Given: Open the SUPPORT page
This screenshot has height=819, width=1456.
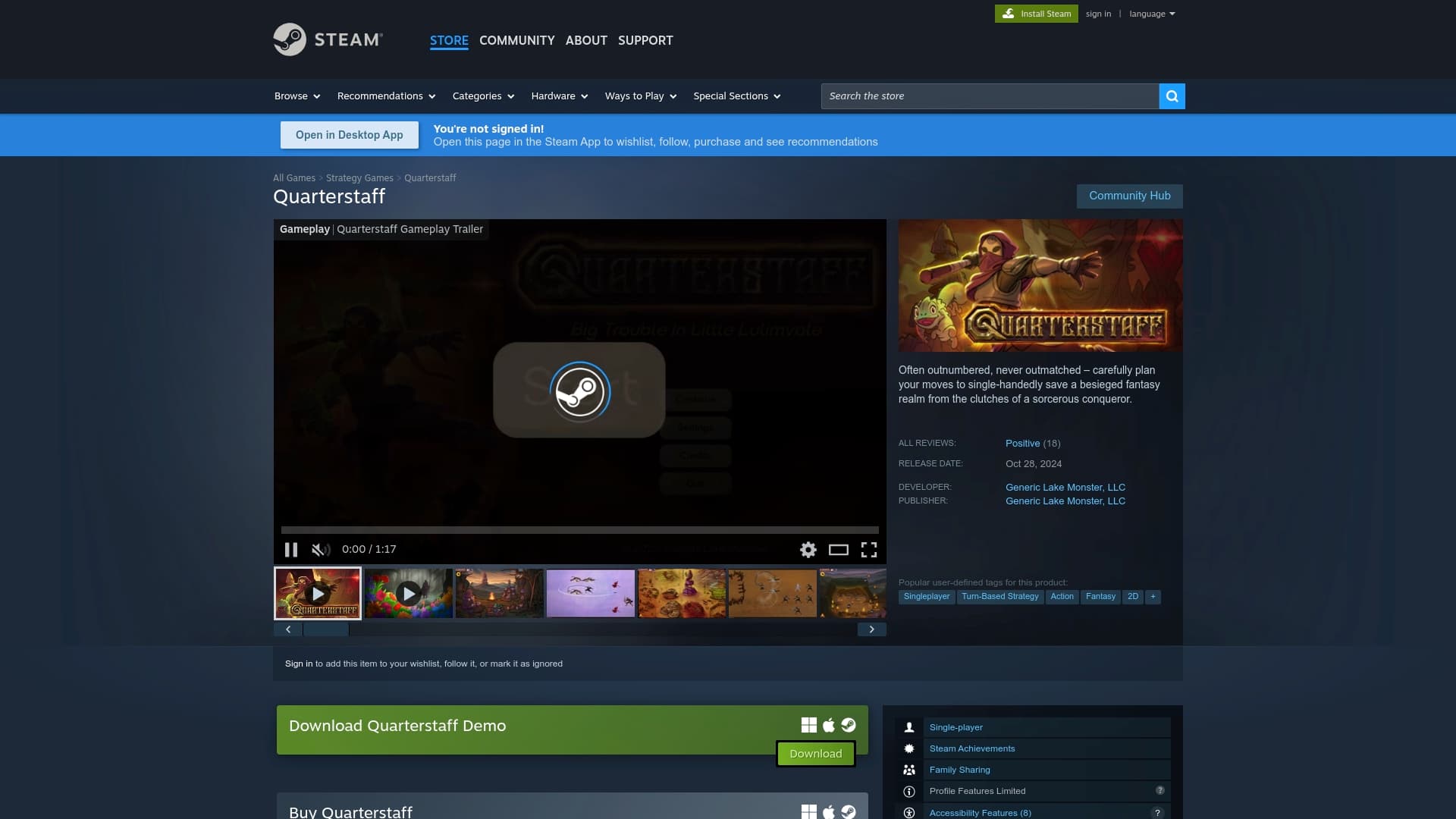Looking at the screenshot, I should coord(645,40).
